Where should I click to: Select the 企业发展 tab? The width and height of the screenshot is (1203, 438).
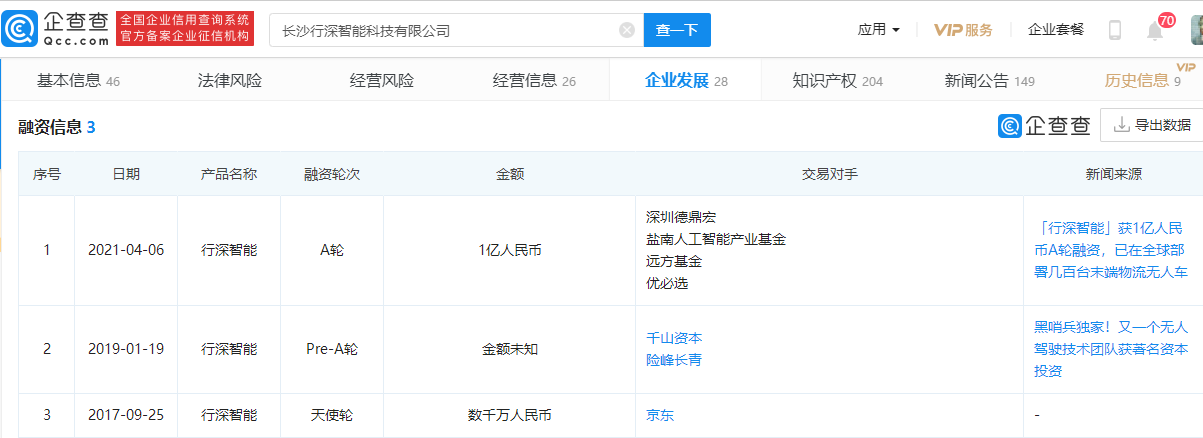click(686, 81)
